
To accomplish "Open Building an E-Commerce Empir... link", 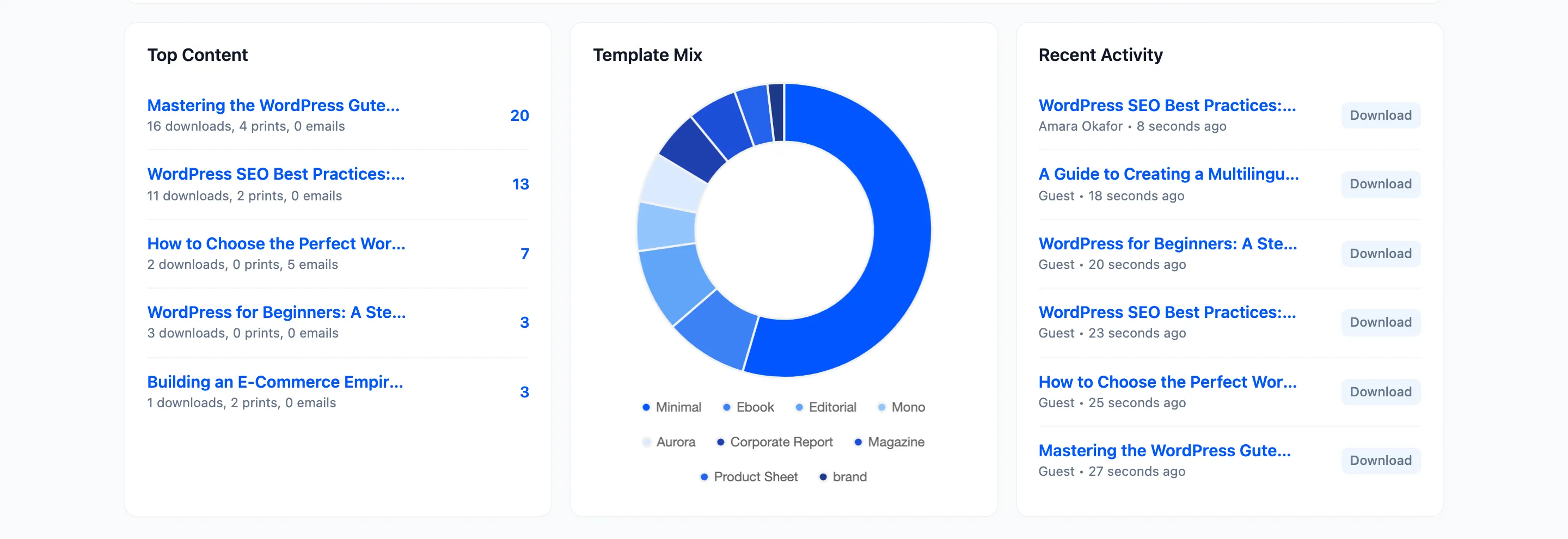I will click(x=275, y=382).
